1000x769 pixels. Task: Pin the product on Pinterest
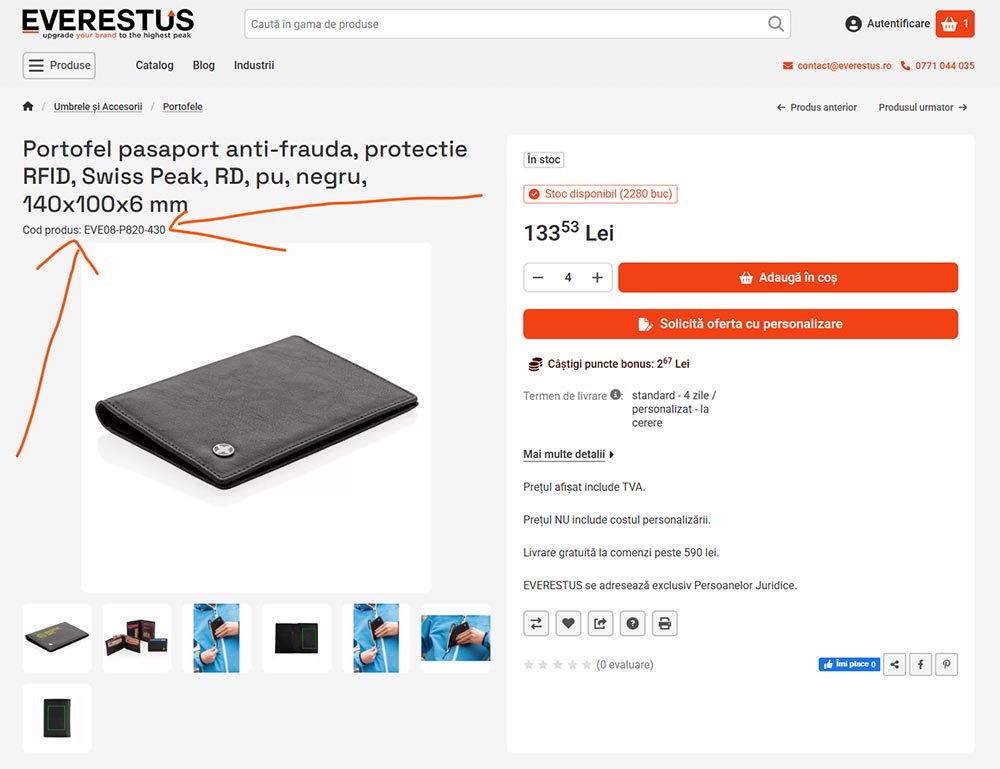coord(945,663)
